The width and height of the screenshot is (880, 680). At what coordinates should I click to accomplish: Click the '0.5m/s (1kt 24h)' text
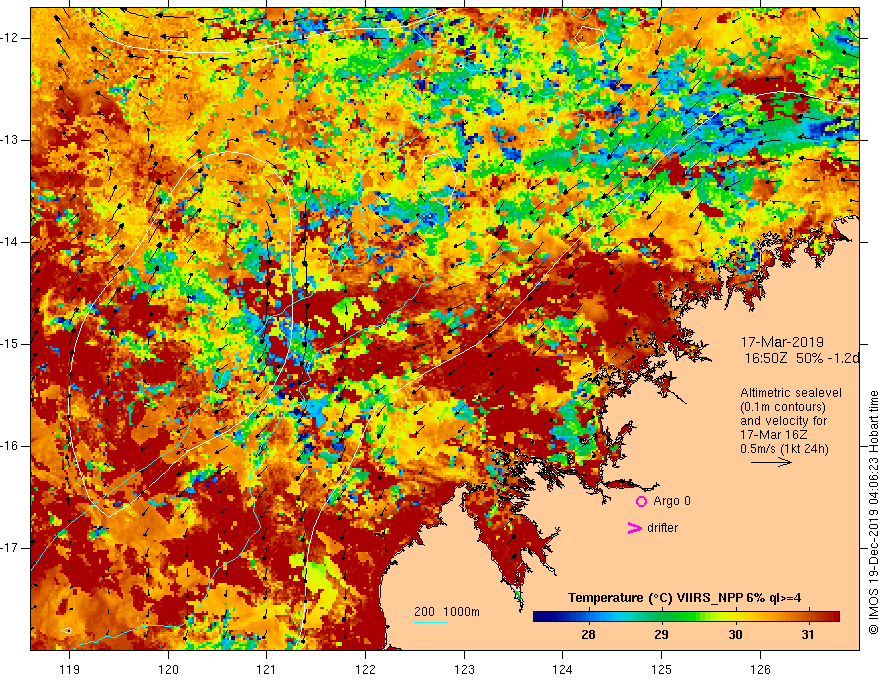pos(784,449)
